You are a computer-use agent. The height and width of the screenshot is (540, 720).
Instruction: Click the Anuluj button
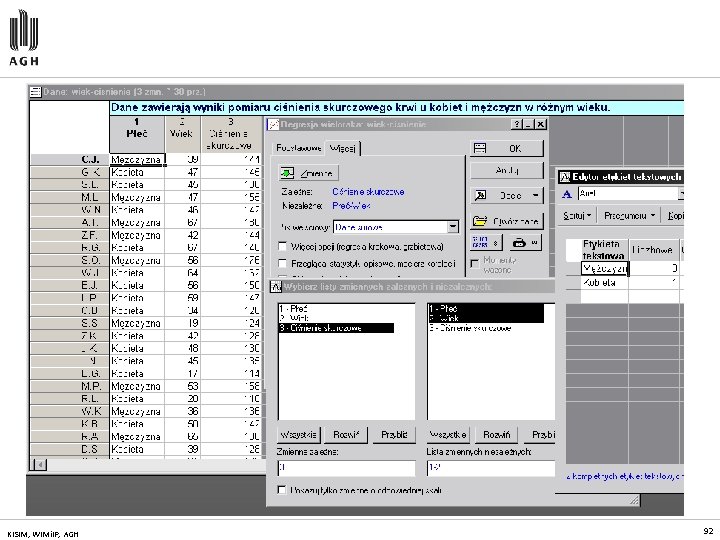pos(506,170)
